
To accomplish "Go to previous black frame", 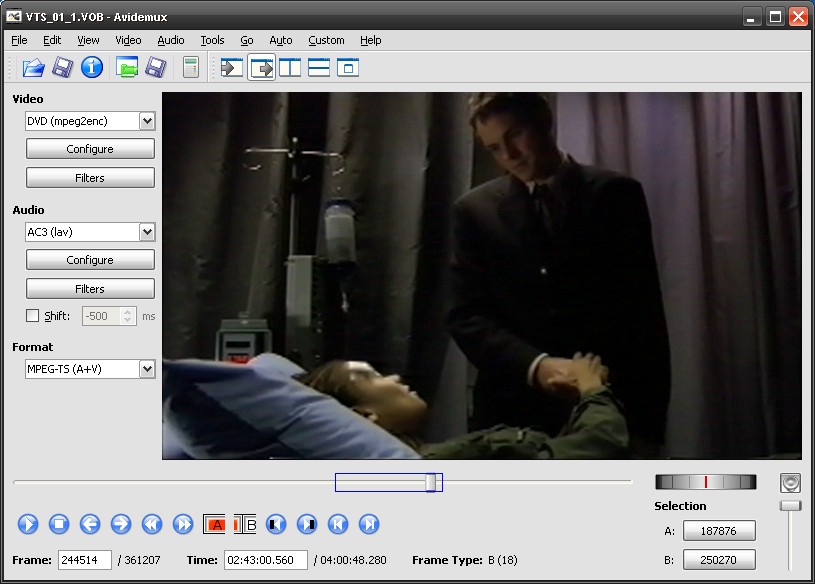I will tap(276, 524).
